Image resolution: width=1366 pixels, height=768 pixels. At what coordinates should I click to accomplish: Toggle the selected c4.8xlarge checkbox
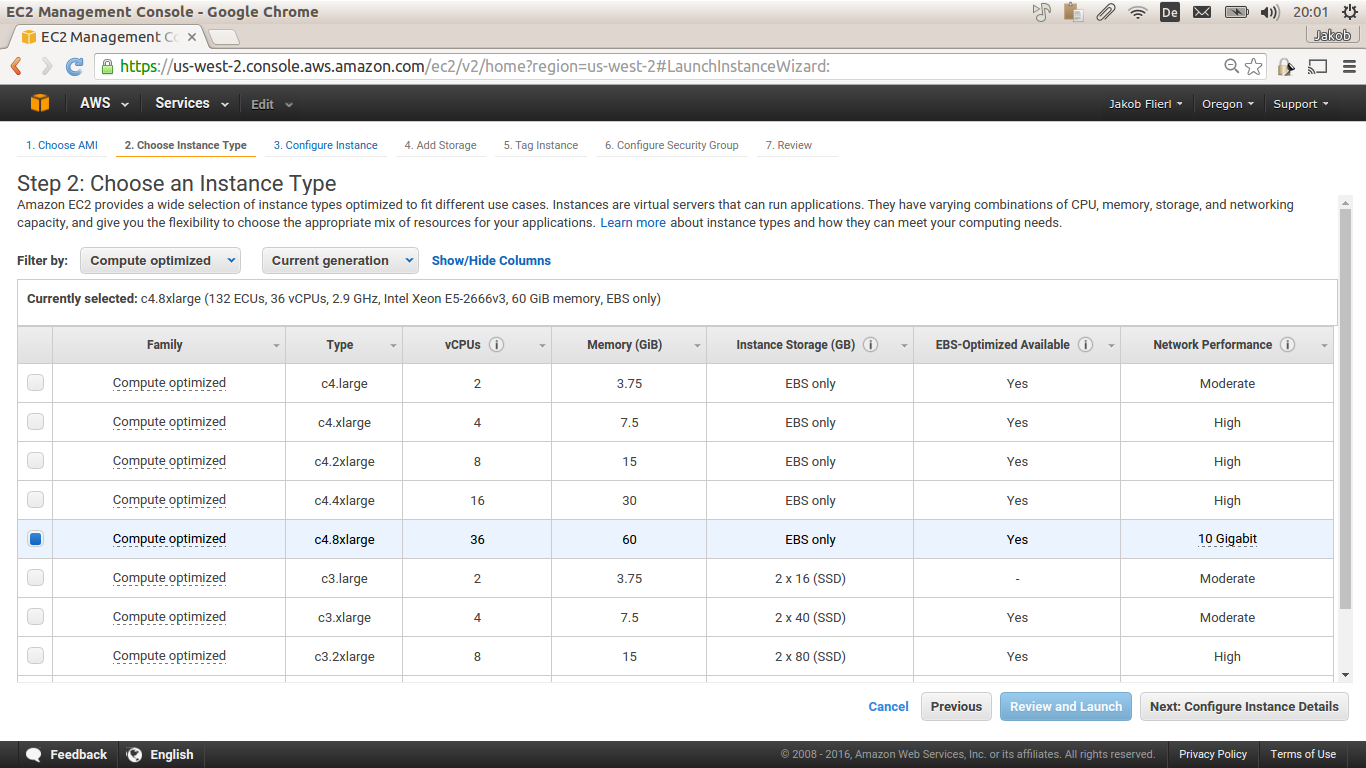point(35,538)
